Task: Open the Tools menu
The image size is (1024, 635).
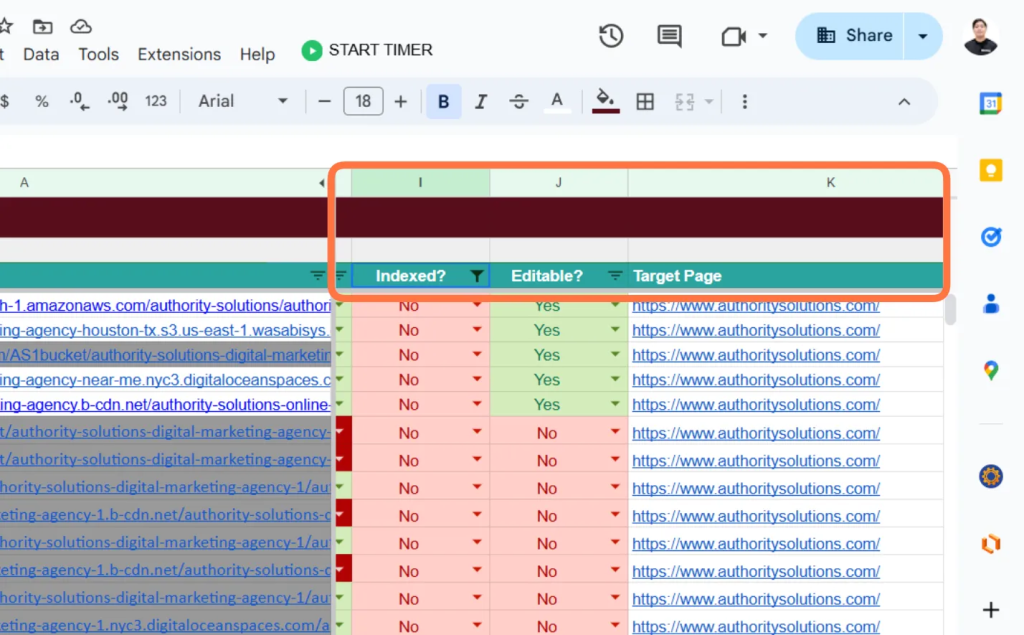Action: click(99, 54)
